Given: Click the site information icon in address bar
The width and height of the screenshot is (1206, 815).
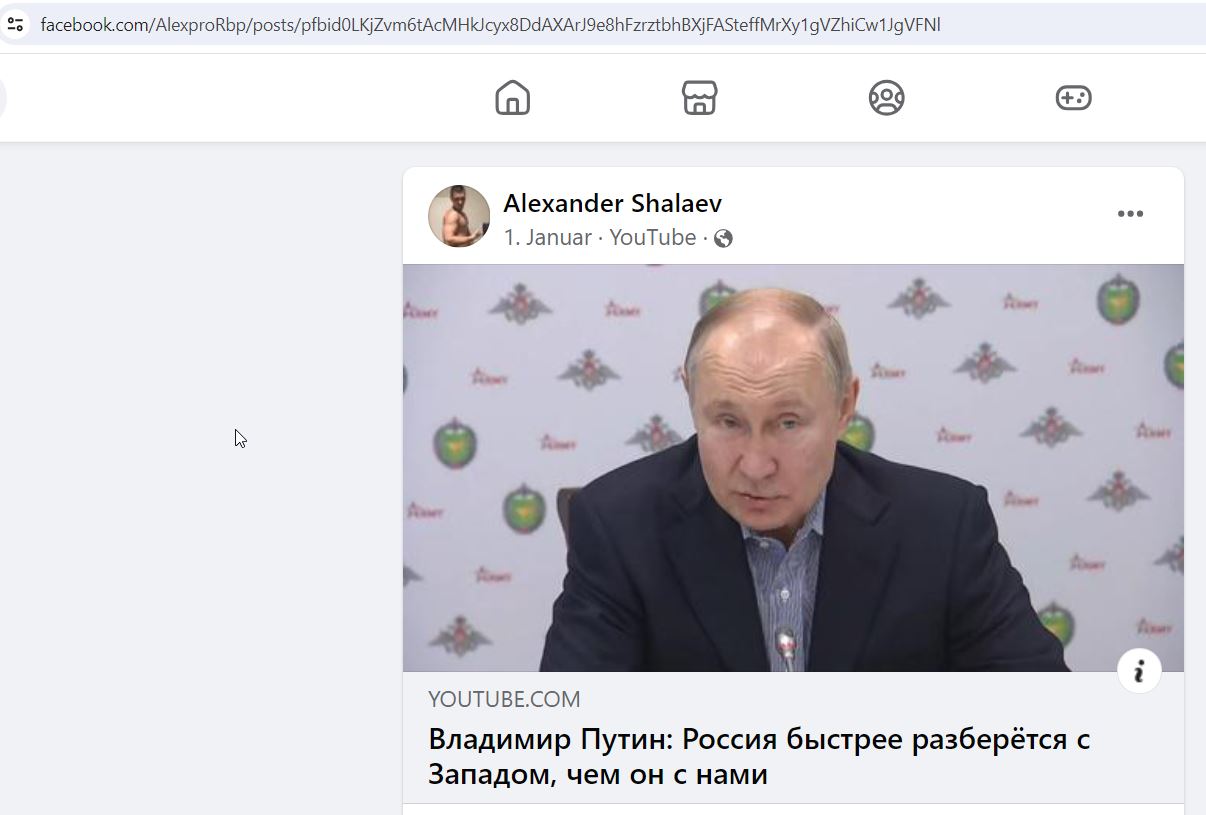Looking at the screenshot, I should [15, 24].
